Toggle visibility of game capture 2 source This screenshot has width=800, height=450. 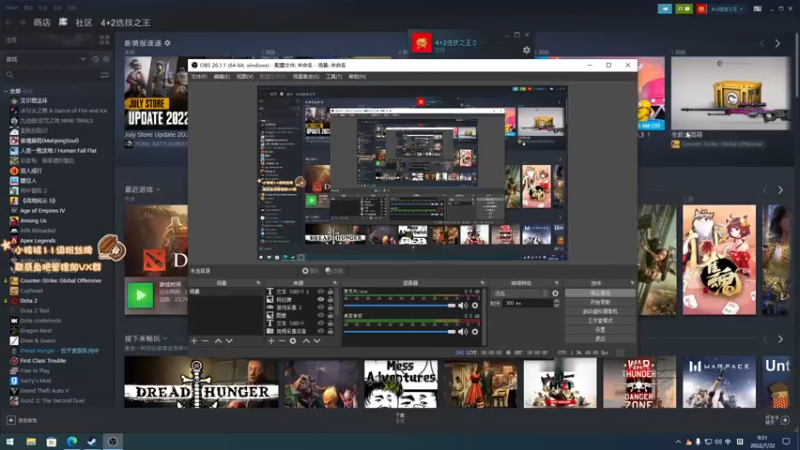[320, 308]
